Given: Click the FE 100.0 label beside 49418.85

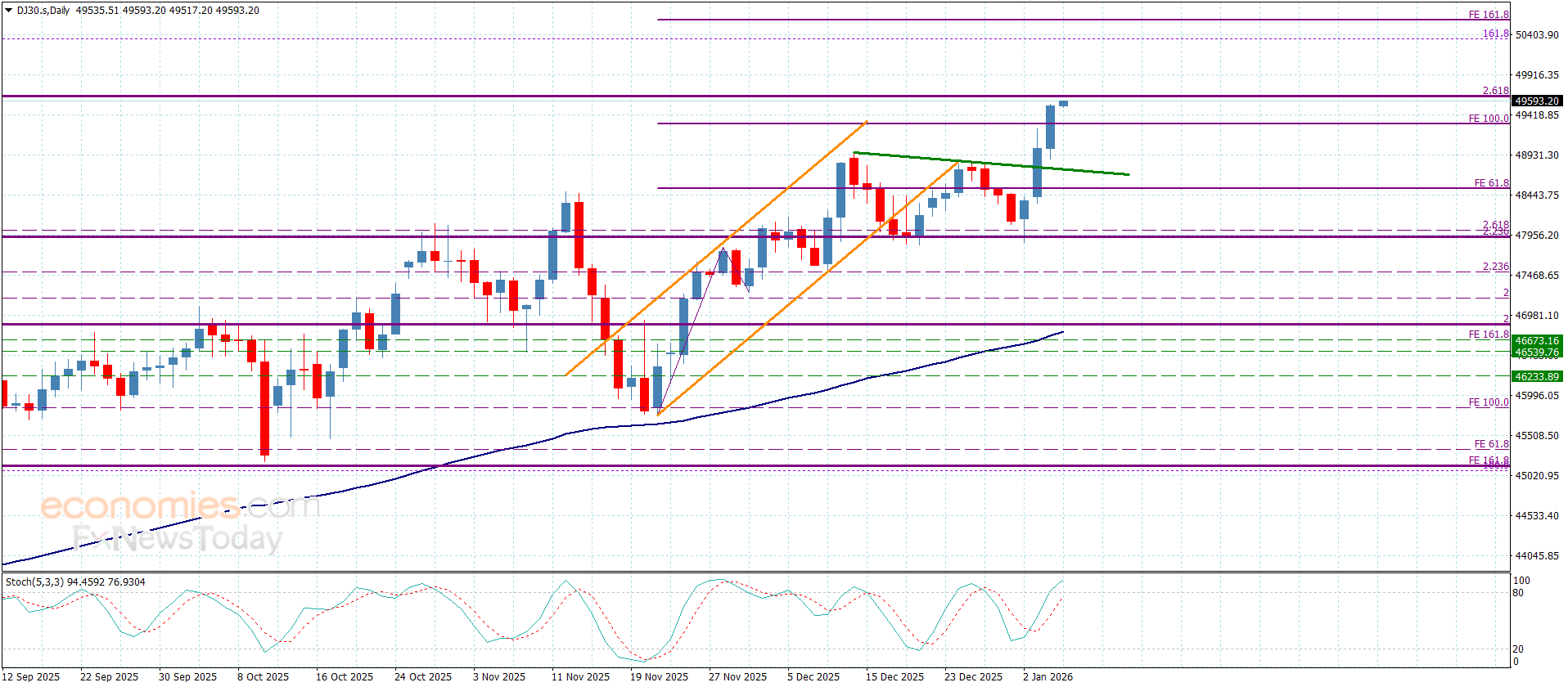Looking at the screenshot, I should coord(1489,119).
